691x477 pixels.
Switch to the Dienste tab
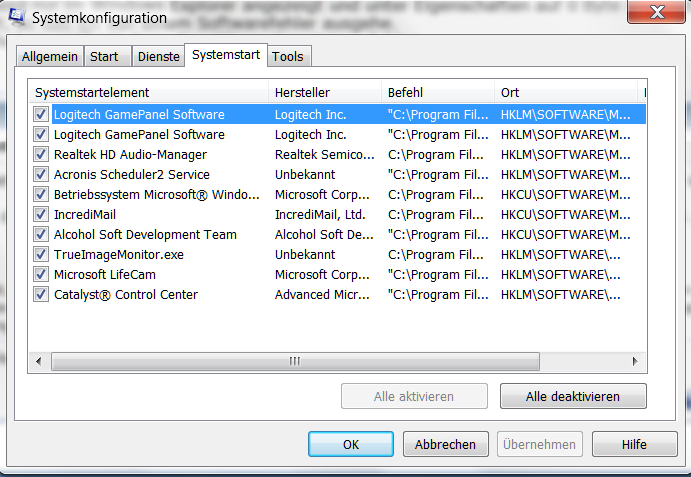click(159, 56)
